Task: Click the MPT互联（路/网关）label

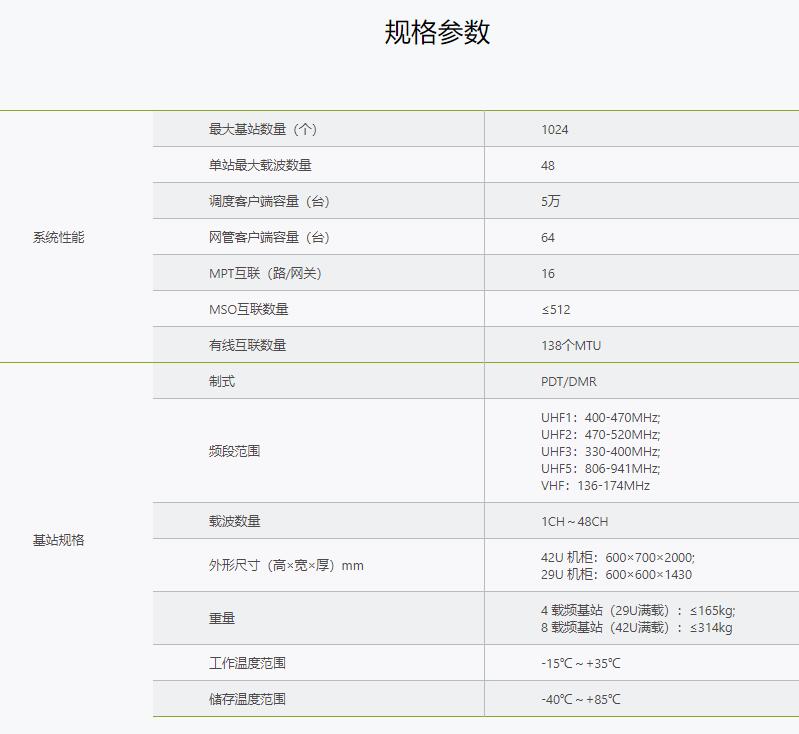Action: pos(266,273)
